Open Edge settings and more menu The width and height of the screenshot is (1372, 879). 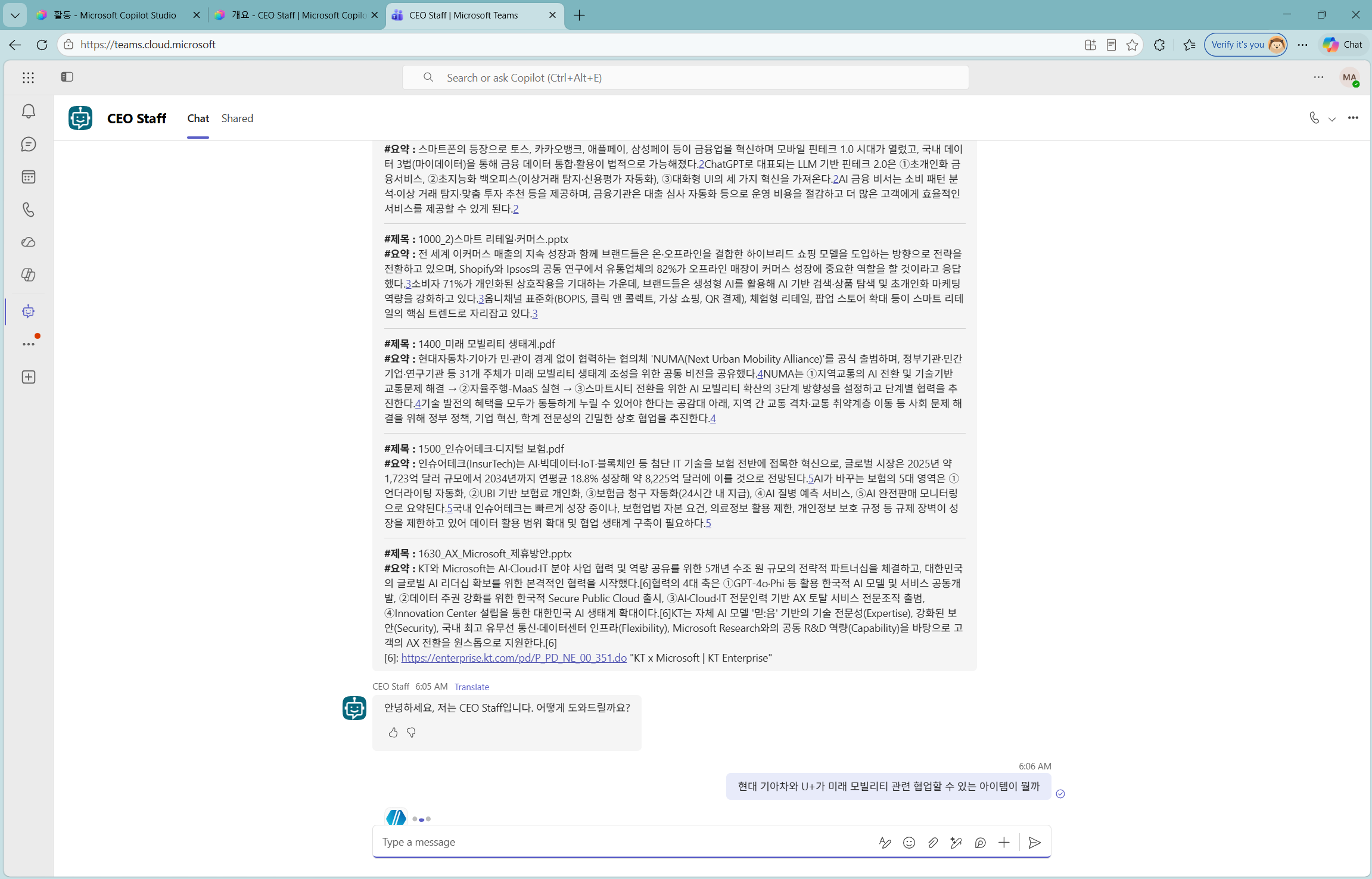(x=1303, y=45)
